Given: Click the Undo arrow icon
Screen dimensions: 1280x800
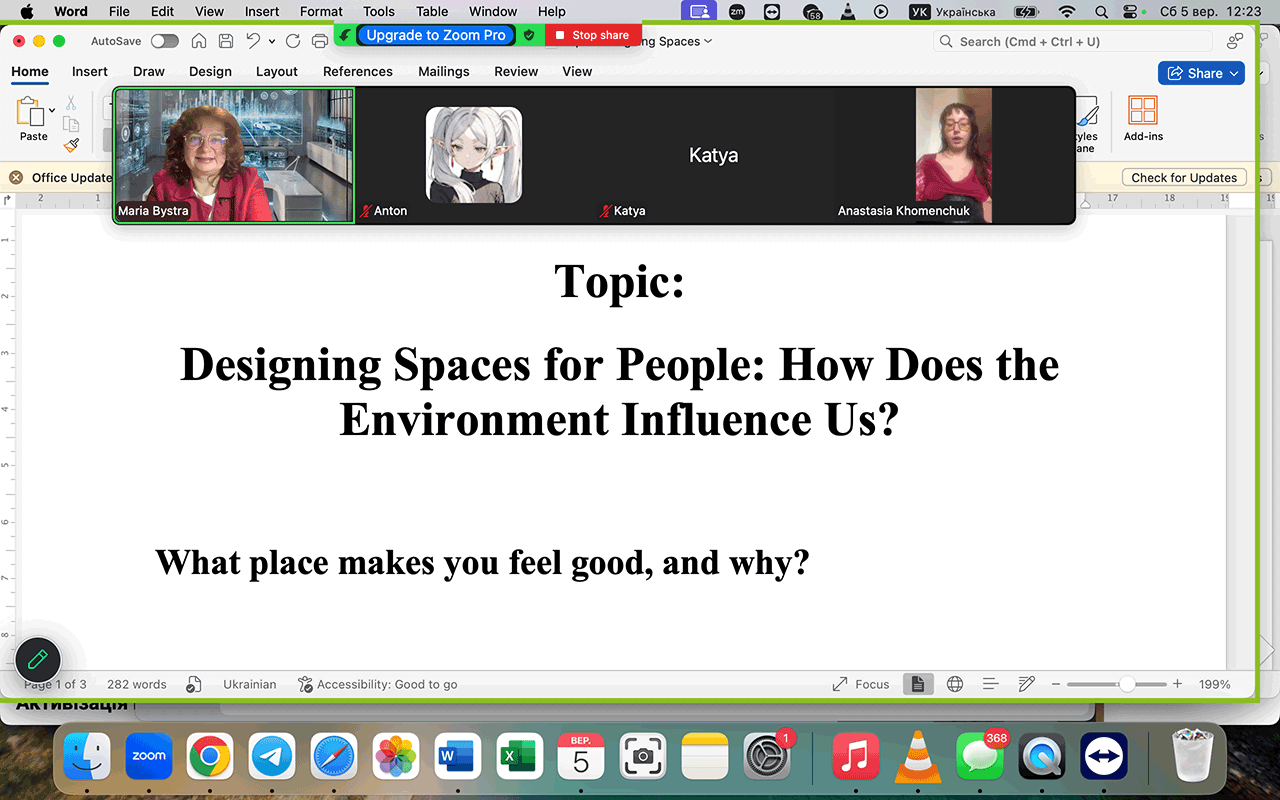Looking at the screenshot, I should 254,41.
